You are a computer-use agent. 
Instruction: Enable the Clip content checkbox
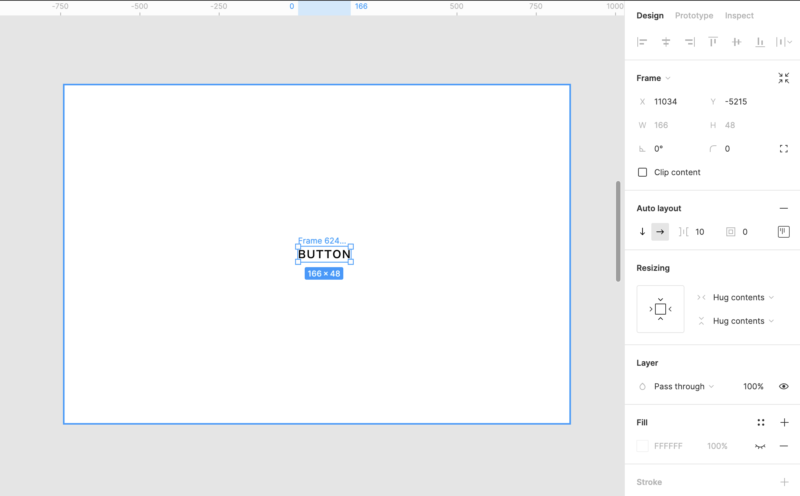(643, 172)
